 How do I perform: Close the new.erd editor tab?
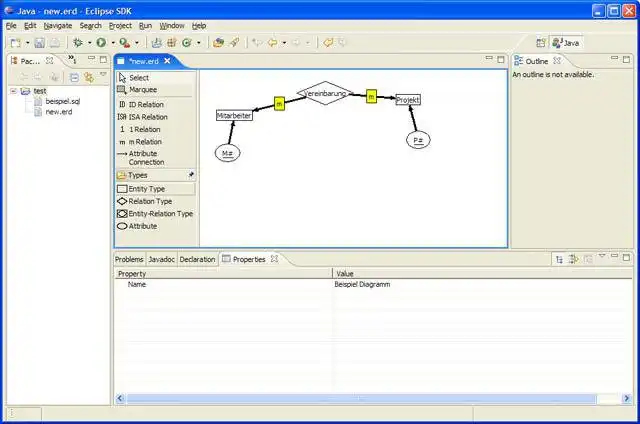pyautogui.click(x=167, y=61)
